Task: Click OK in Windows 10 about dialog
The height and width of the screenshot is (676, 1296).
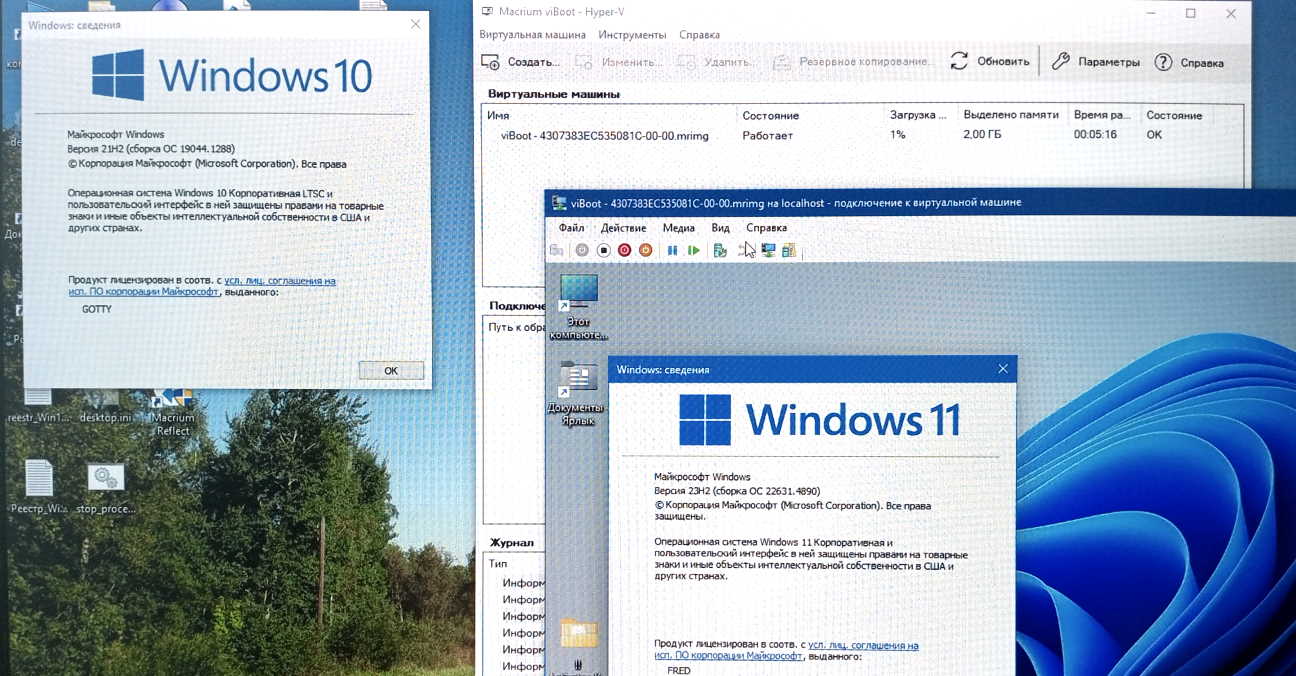Action: pyautogui.click(x=391, y=370)
